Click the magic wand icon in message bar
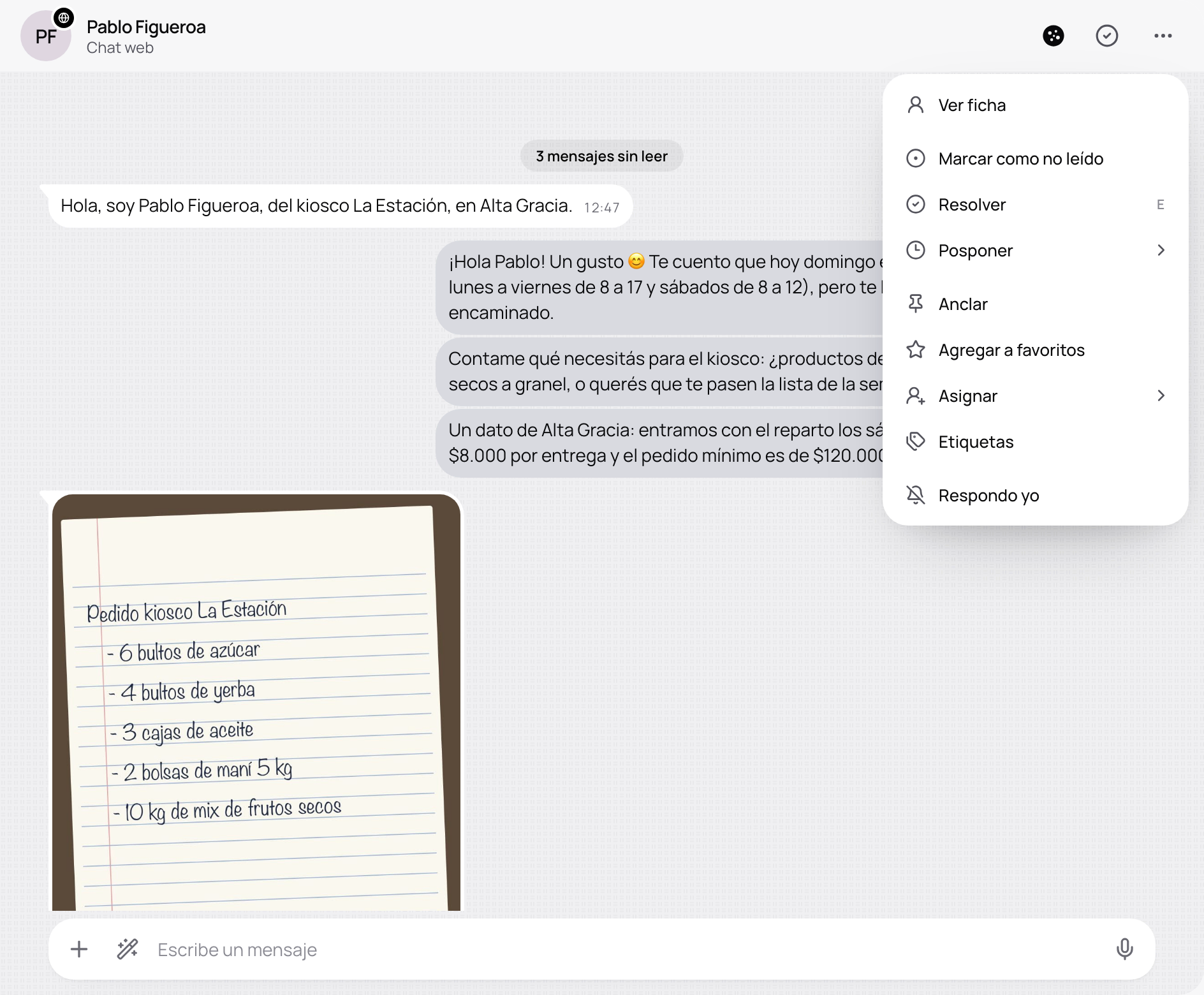Viewport: 1204px width, 995px height. click(128, 949)
